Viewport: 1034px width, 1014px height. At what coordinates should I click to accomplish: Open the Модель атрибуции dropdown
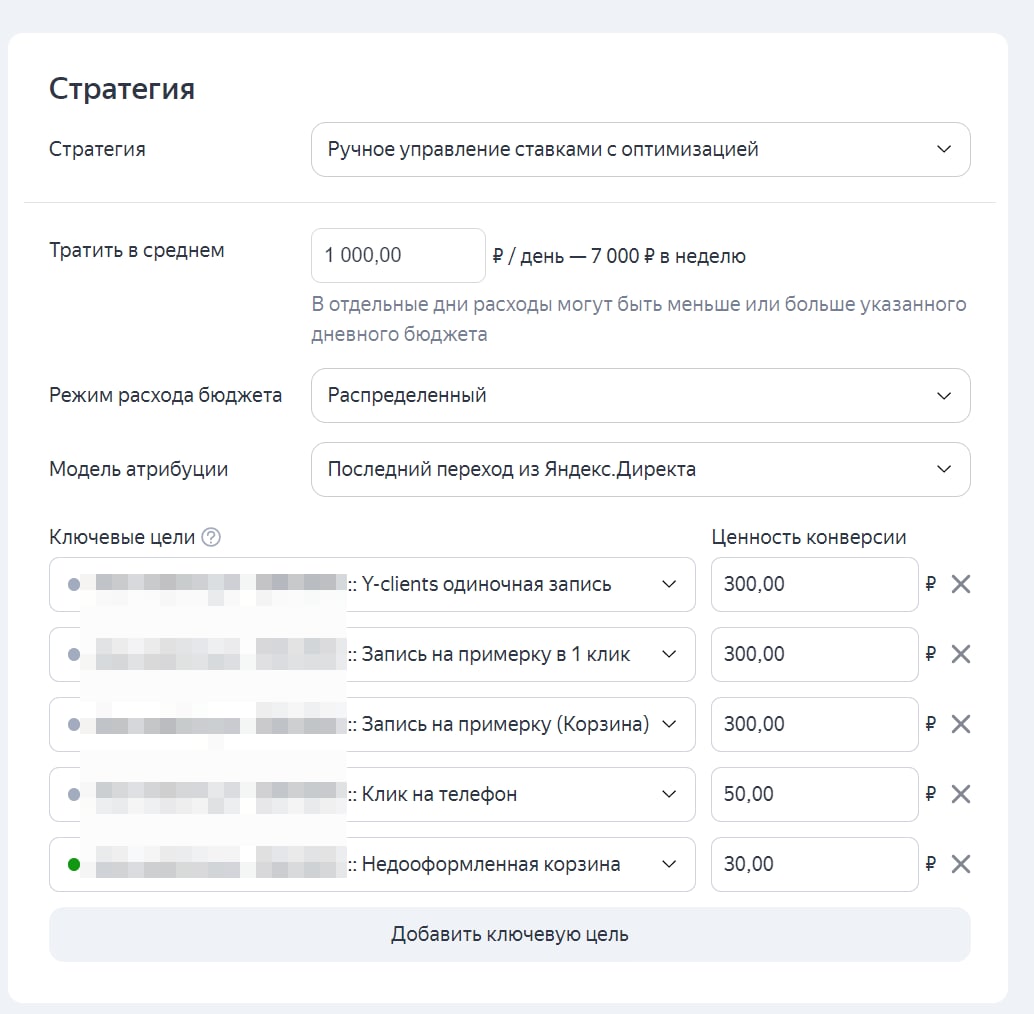640,469
